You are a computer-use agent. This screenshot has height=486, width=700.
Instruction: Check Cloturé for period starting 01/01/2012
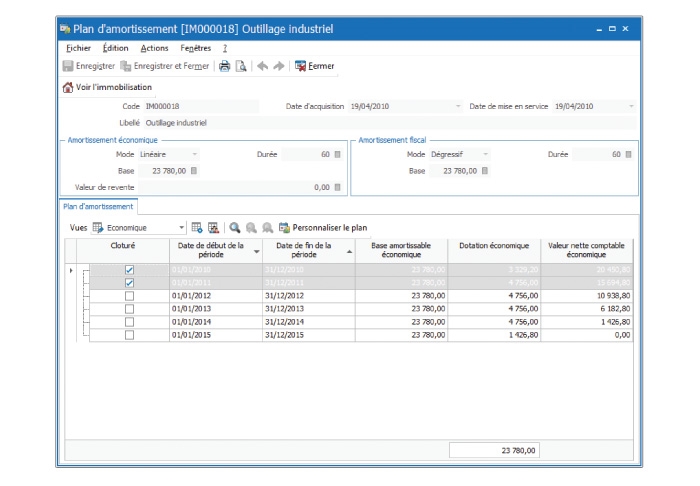pos(129,296)
